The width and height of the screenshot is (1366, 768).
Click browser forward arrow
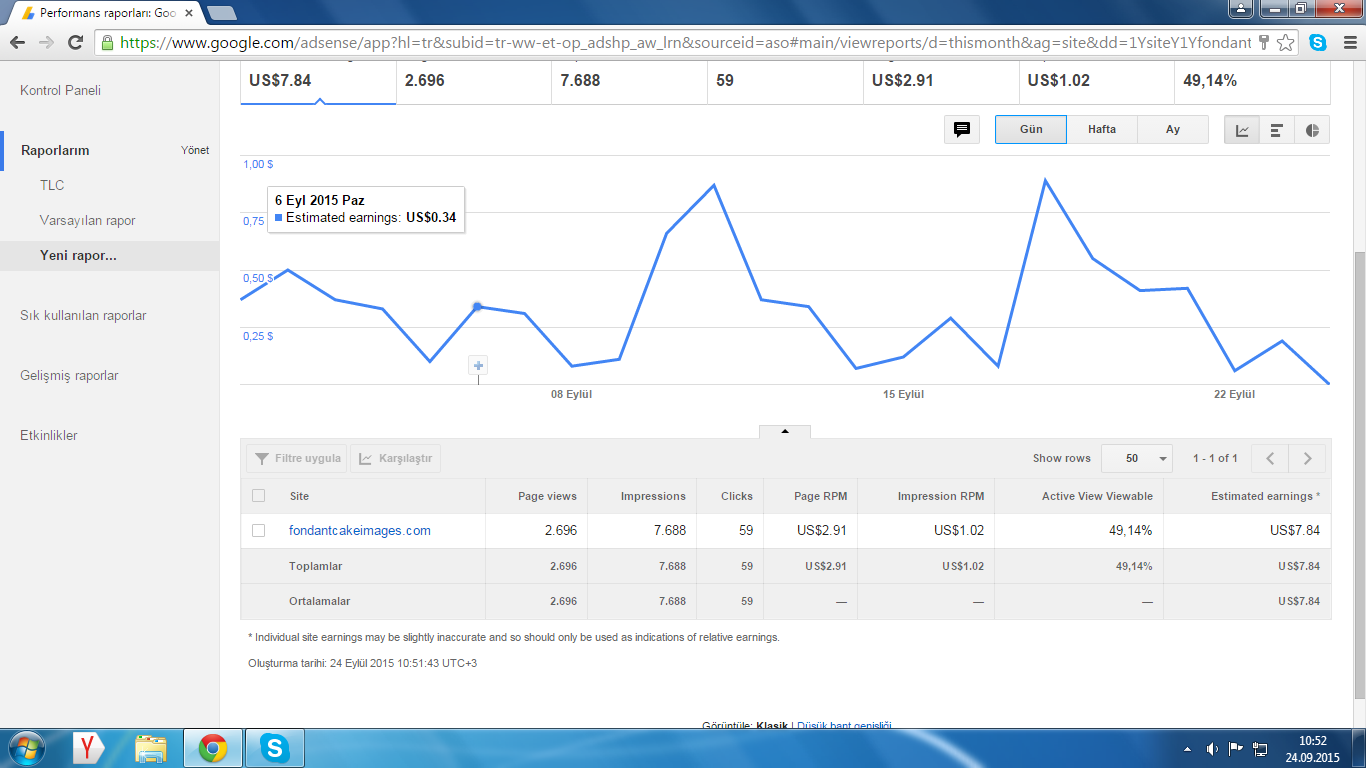point(46,42)
